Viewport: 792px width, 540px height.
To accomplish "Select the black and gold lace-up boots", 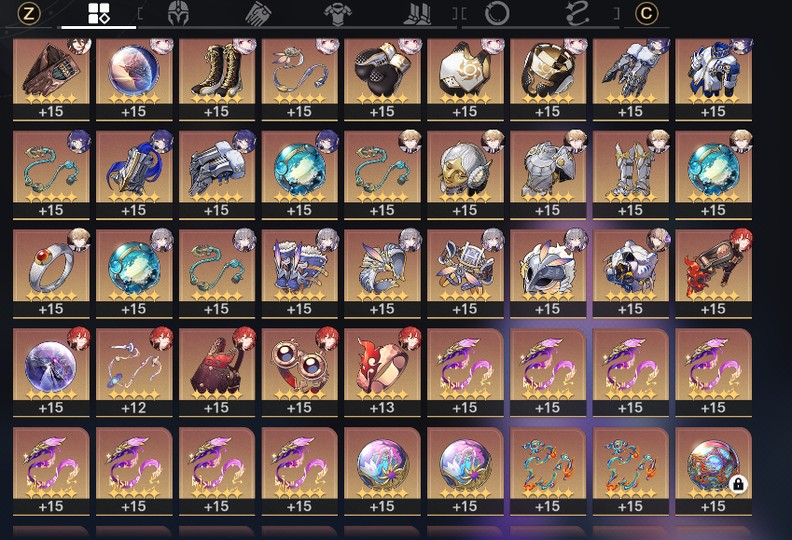I will tap(217, 79).
